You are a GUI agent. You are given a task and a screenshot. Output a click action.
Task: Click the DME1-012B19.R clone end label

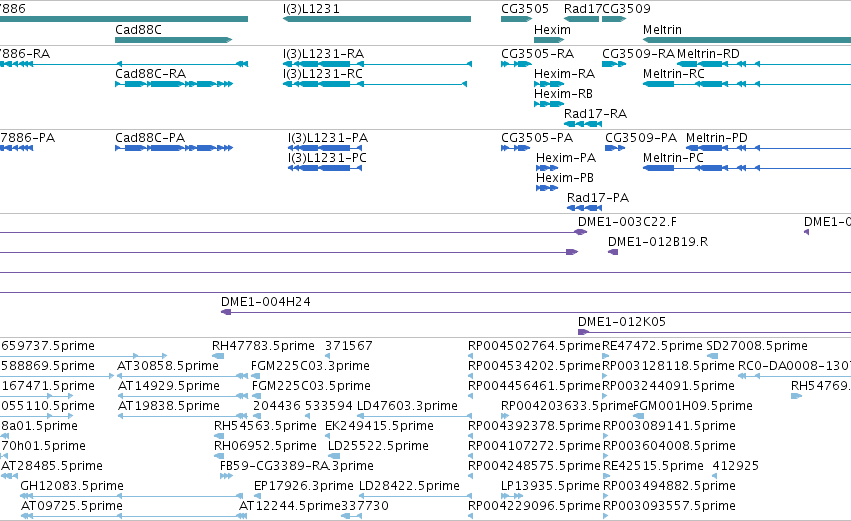coord(658,242)
